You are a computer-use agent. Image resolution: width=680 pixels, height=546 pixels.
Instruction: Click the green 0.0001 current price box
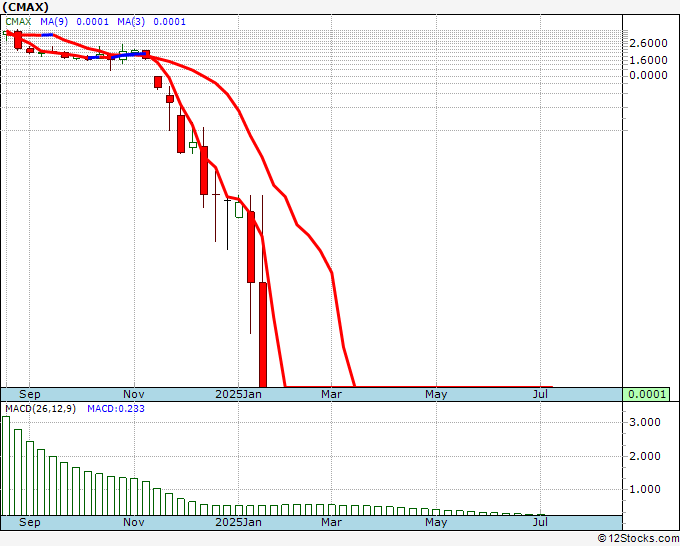[x=647, y=394]
